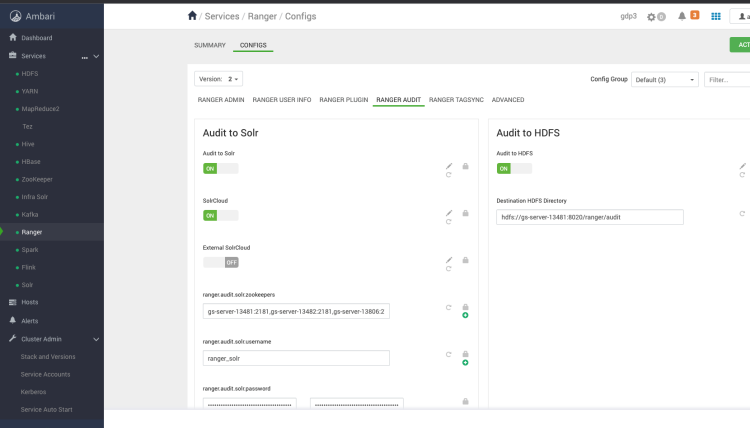This screenshot has height=428, width=750.
Task: Click Ranger in the breadcrumb
Action: click(262, 16)
